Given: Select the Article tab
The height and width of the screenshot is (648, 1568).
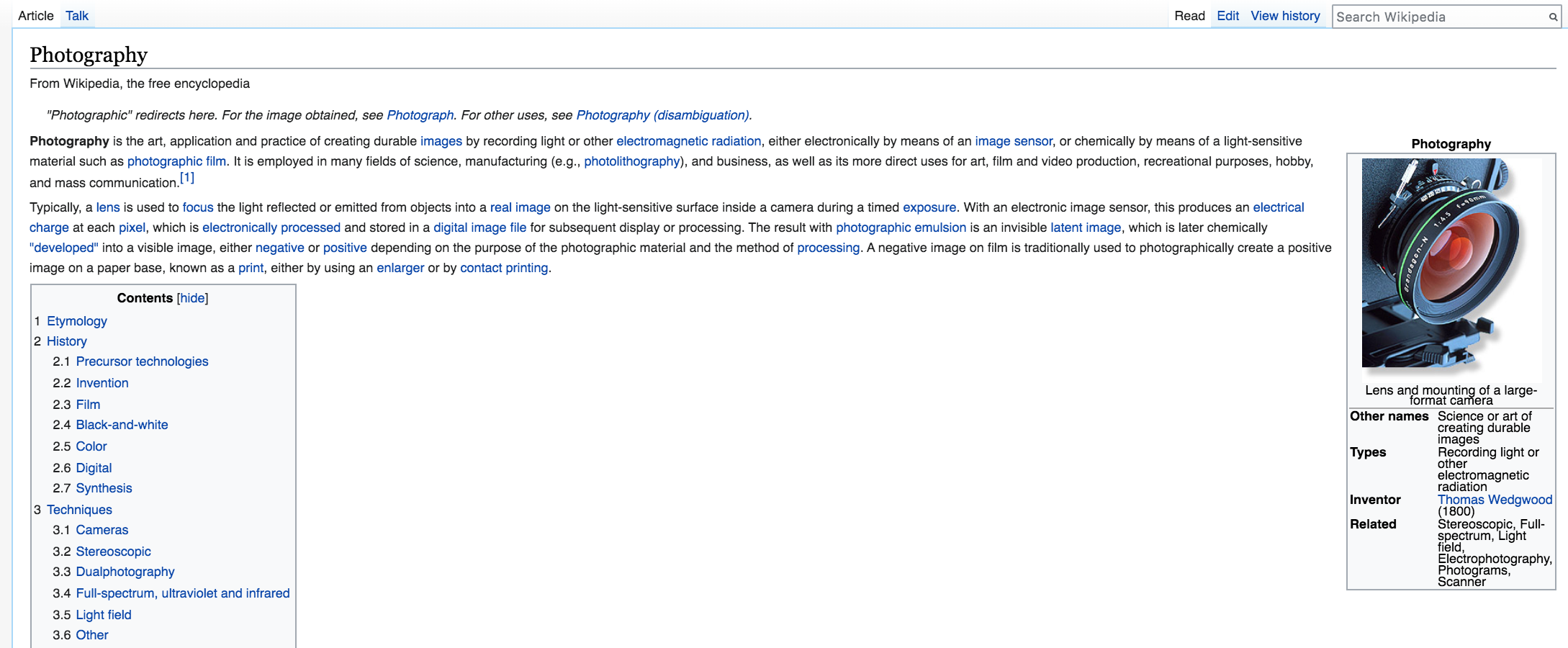Looking at the screenshot, I should click(36, 16).
